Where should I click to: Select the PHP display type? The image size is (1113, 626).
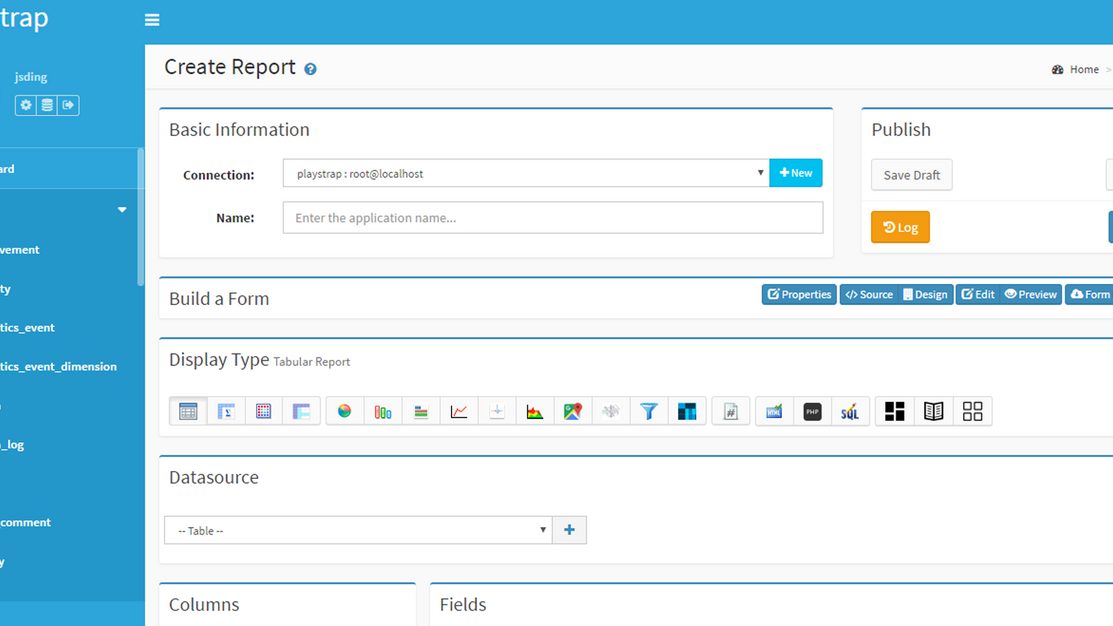tap(812, 412)
